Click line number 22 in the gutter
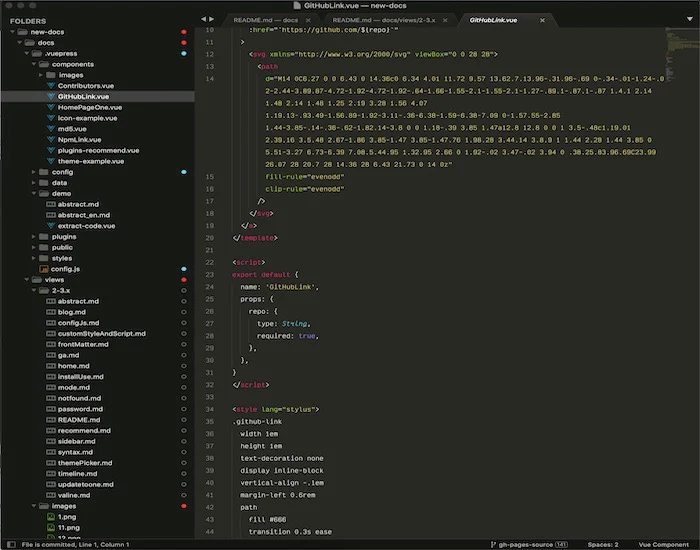Image resolution: width=700 pixels, height=550 pixels. click(x=209, y=262)
